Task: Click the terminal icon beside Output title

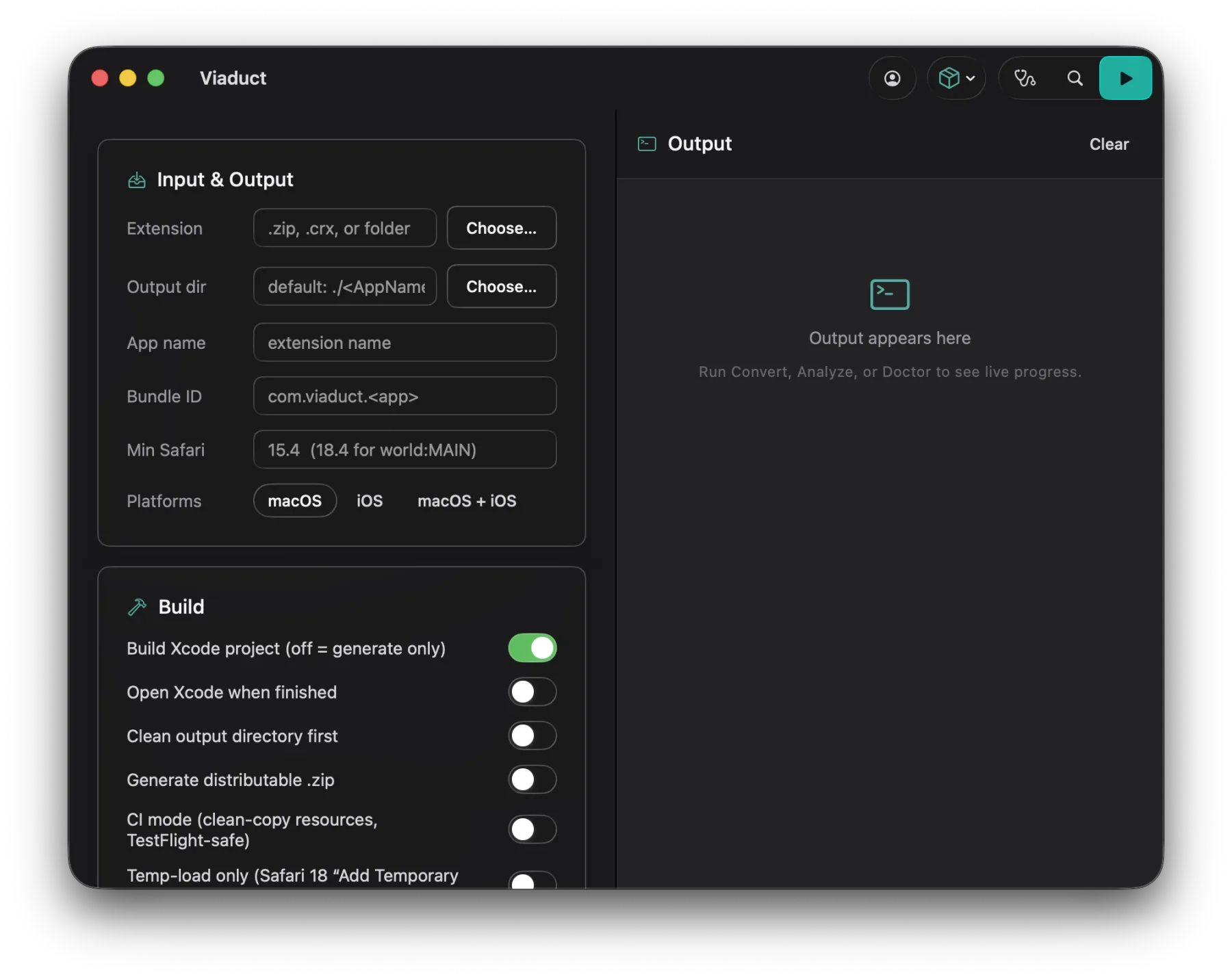Action: coord(647,144)
